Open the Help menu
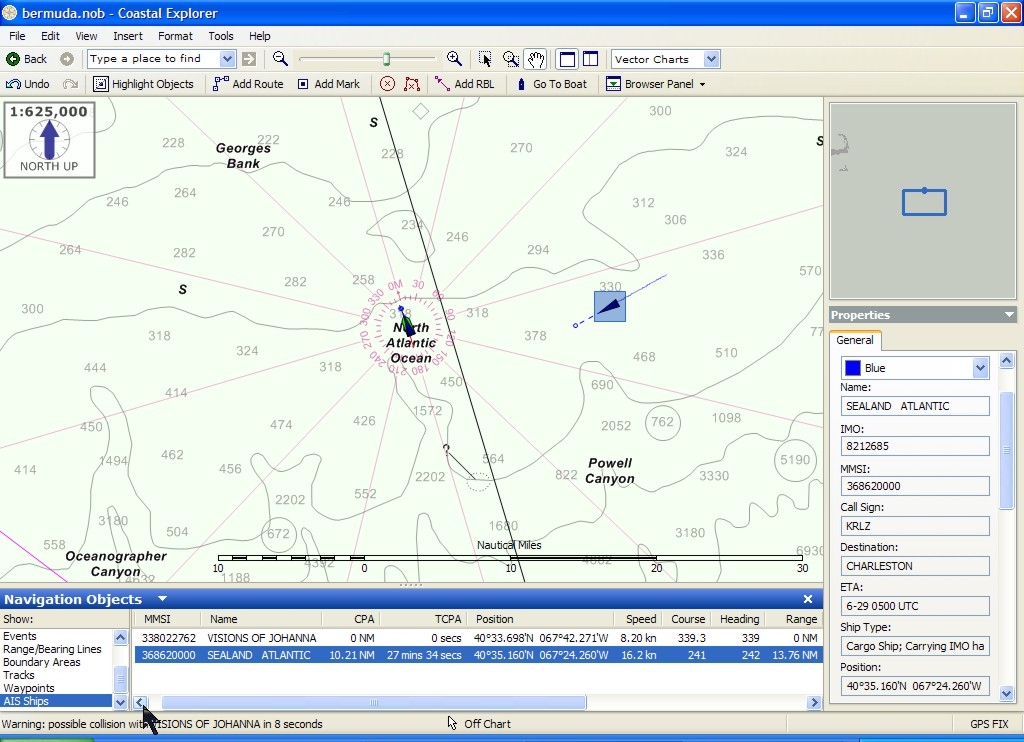Screen dimensions: 1024x742 (259, 36)
